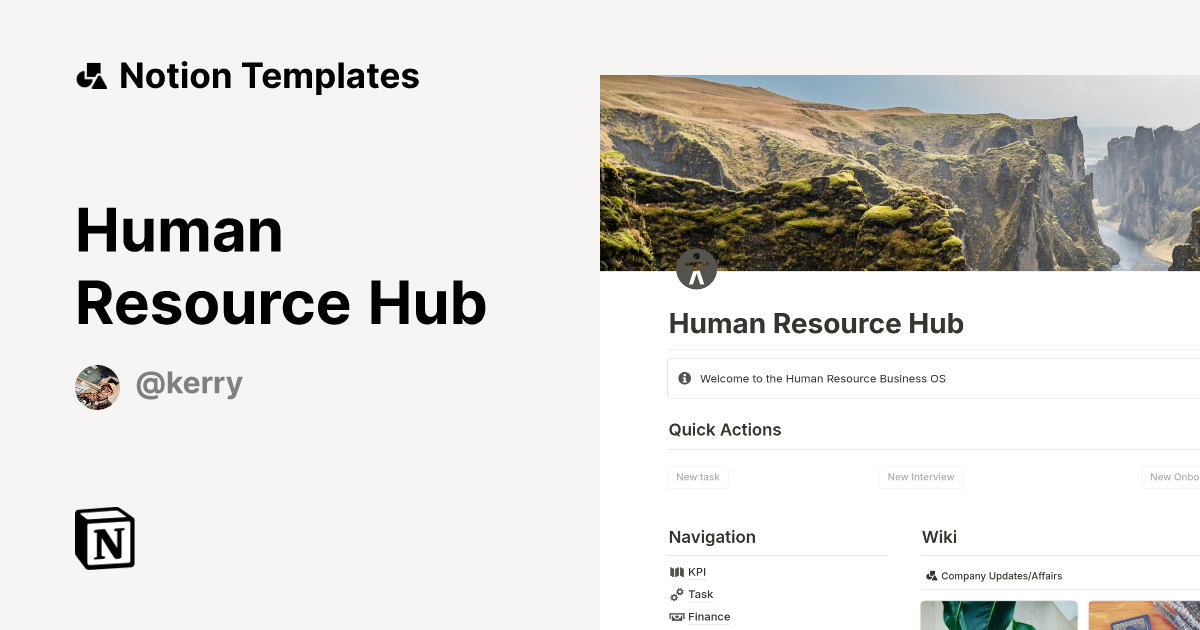Click the icon beside Company Updates/Affairs
This screenshot has height=630, width=1200.
click(930, 575)
